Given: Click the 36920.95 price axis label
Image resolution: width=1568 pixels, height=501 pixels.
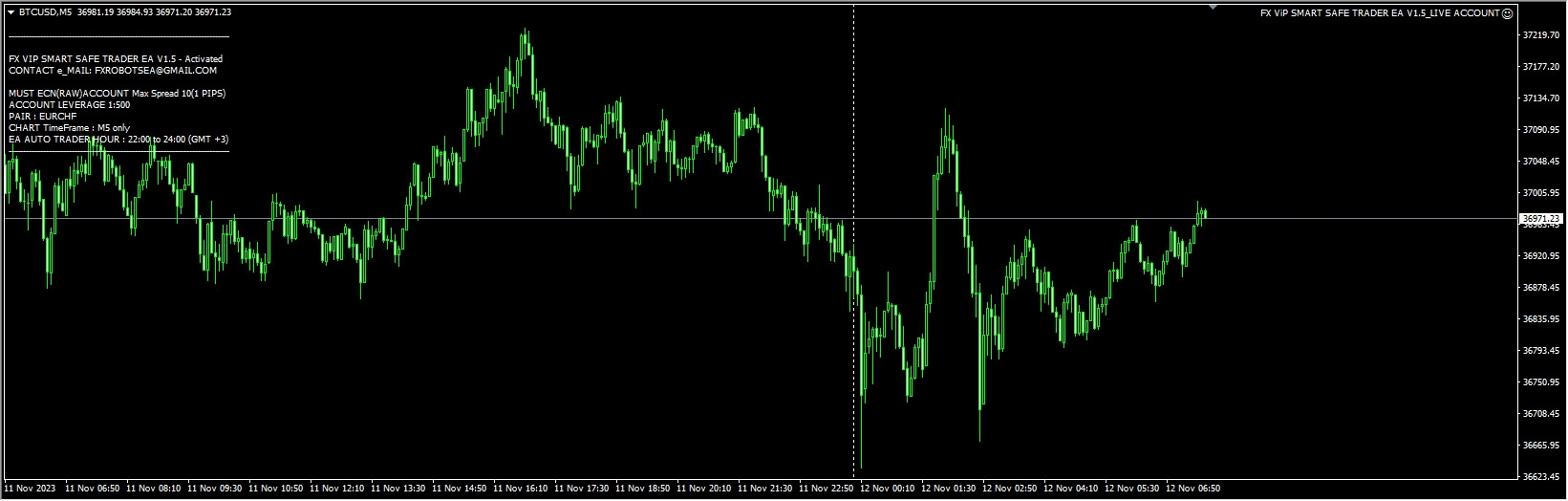Looking at the screenshot, I should 1542,256.
